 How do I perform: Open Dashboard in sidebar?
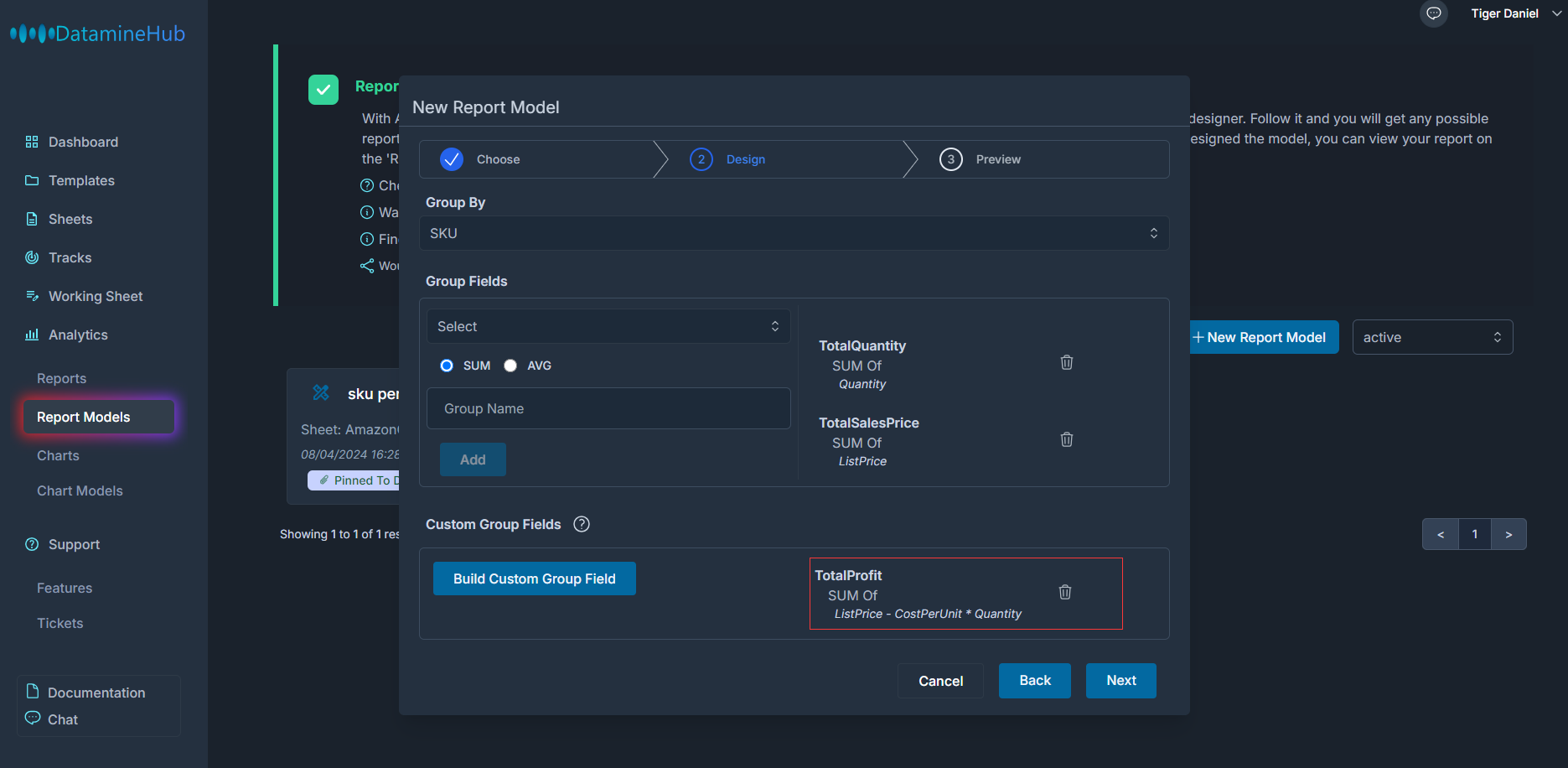pos(83,142)
